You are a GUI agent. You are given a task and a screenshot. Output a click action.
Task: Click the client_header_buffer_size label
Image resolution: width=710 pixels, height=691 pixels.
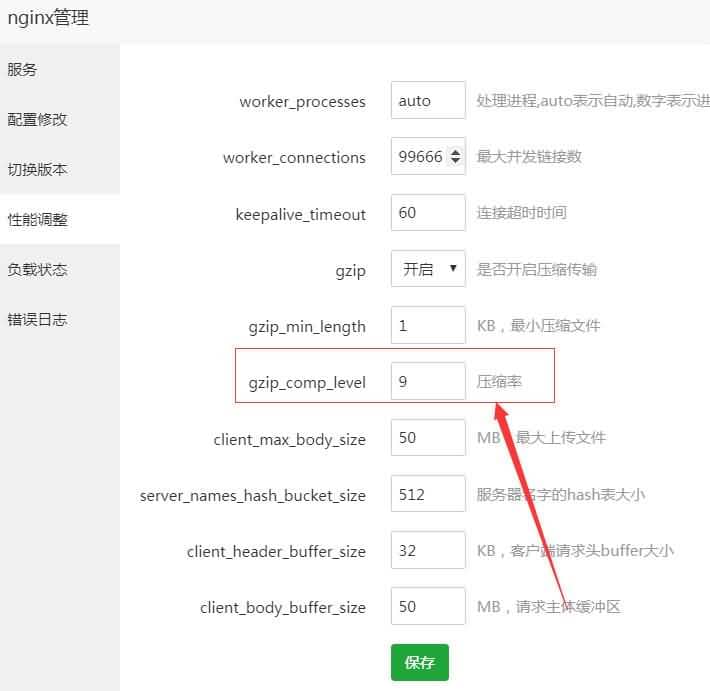276,552
